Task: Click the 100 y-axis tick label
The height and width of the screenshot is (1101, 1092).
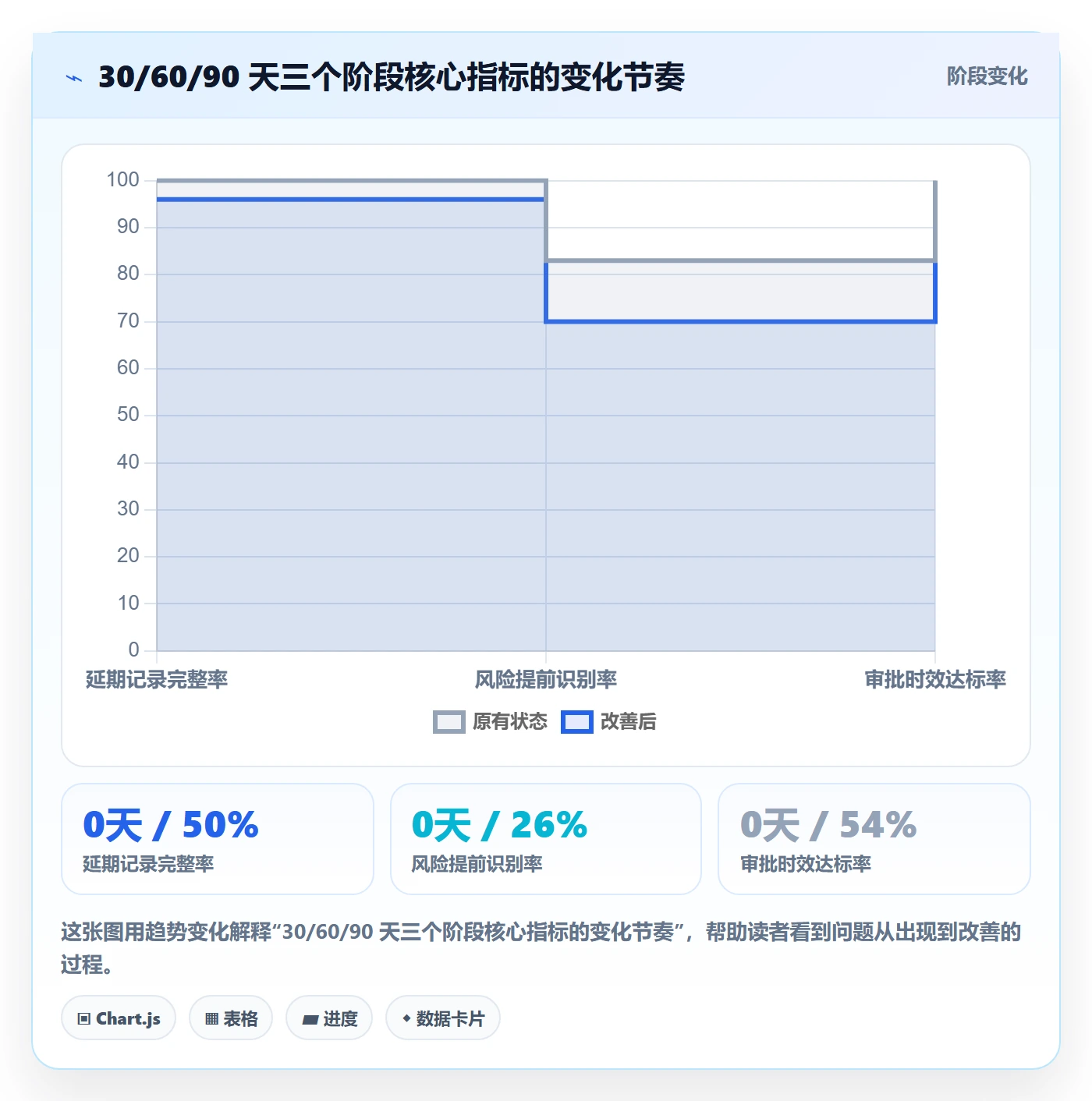Action: coord(123,180)
